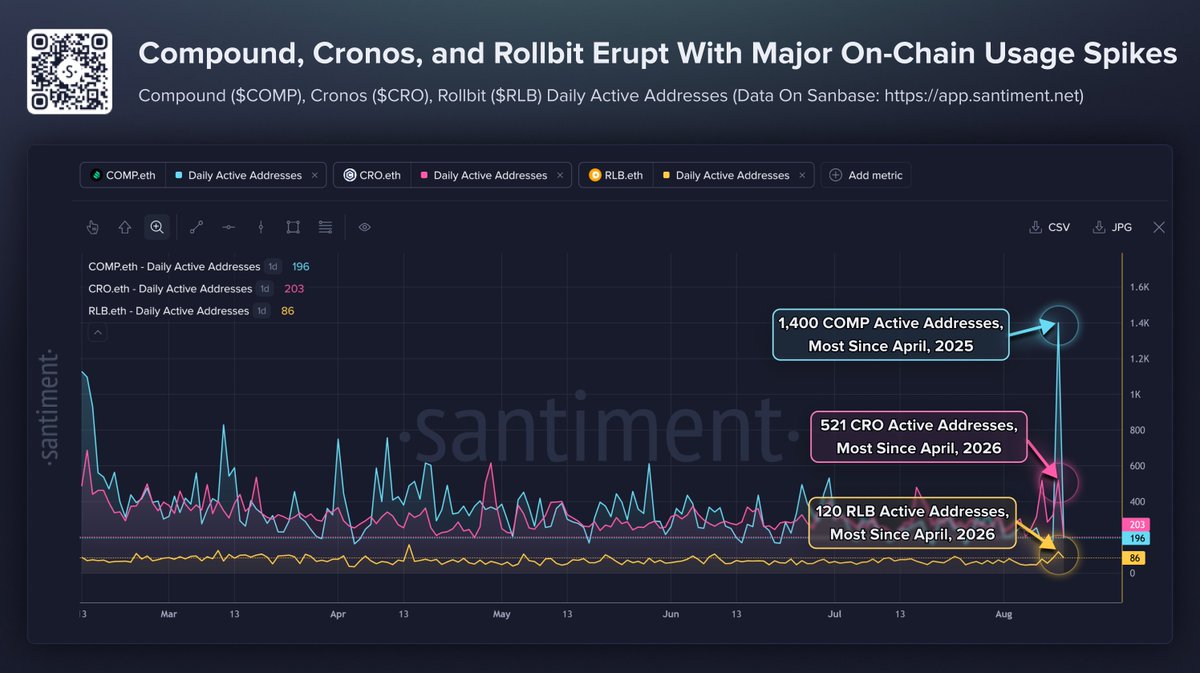Click the Aug date axis label
1200x673 pixels.
tap(1003, 615)
